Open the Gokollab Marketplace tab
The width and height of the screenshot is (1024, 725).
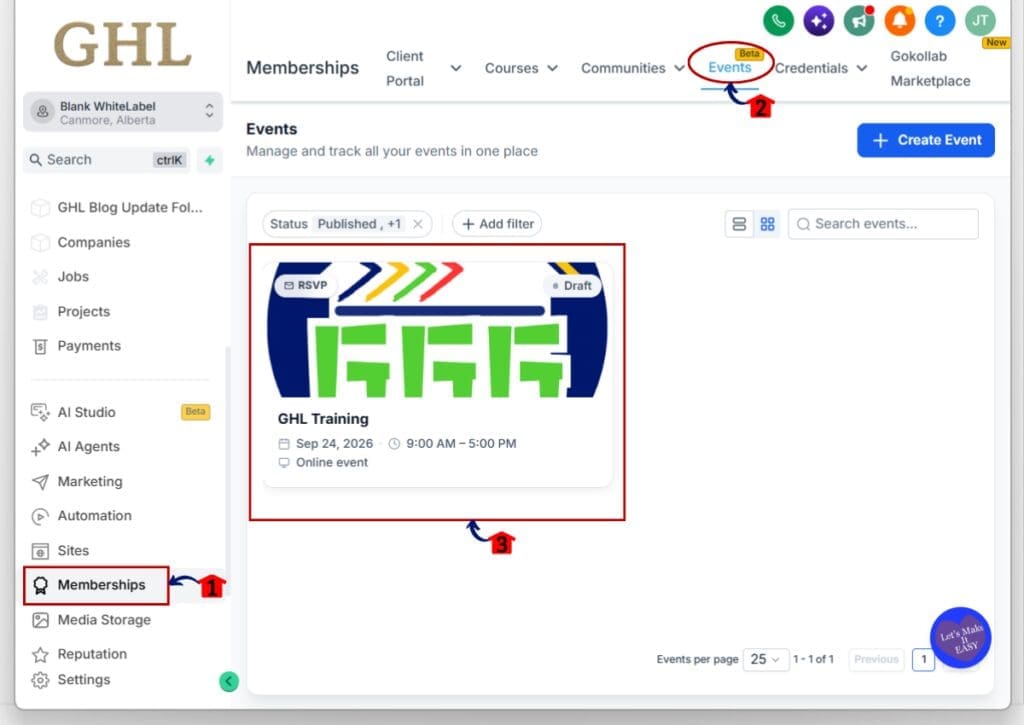[x=930, y=69]
